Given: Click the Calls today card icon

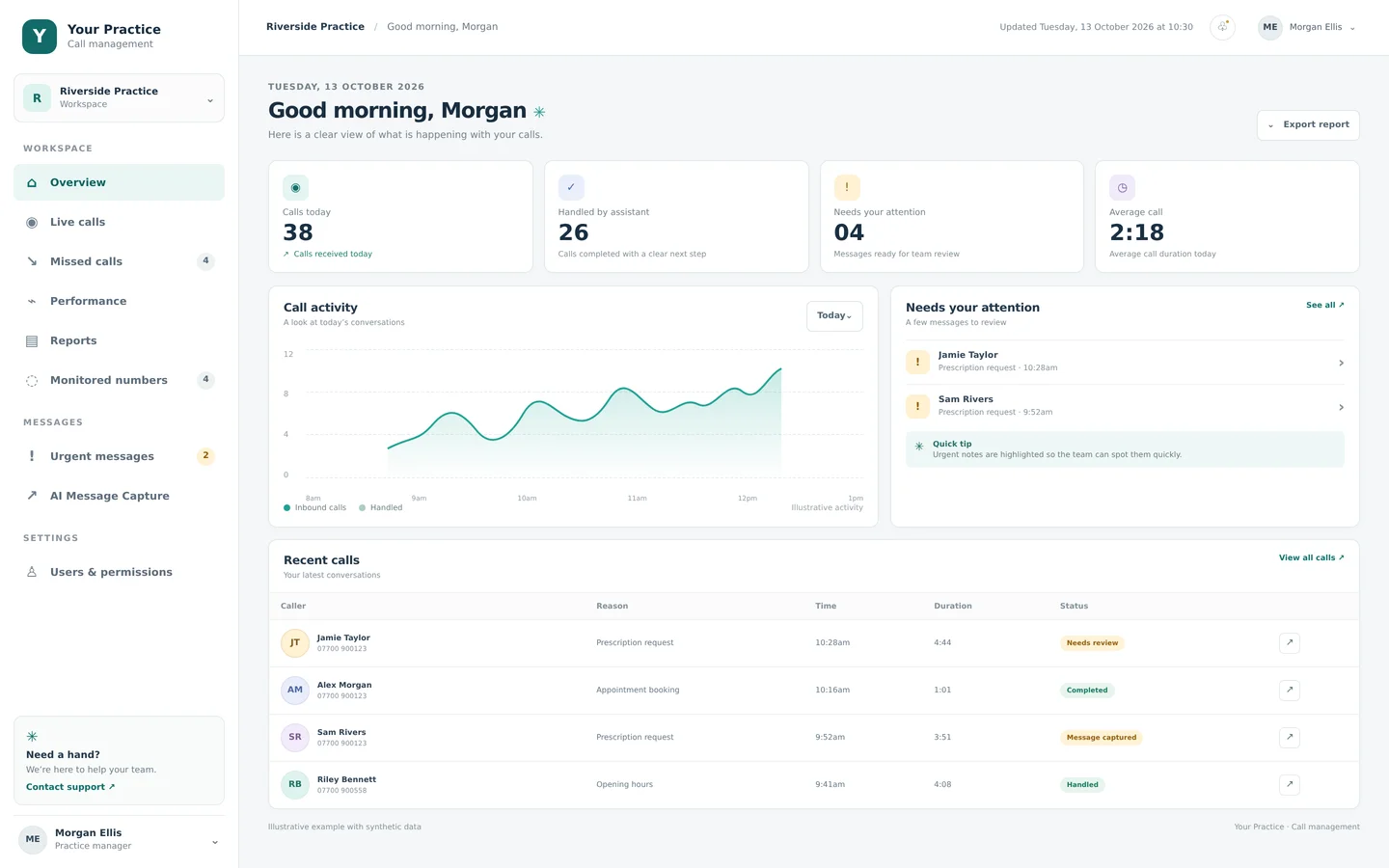Looking at the screenshot, I should coord(295,188).
